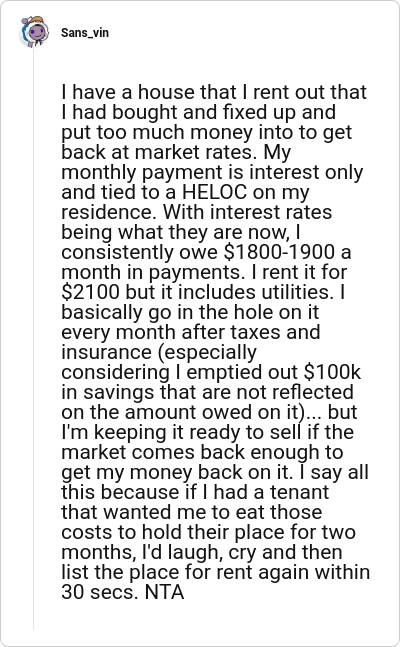Click the word HELOC in the comment
The image size is (400, 647).
[x=214, y=192]
